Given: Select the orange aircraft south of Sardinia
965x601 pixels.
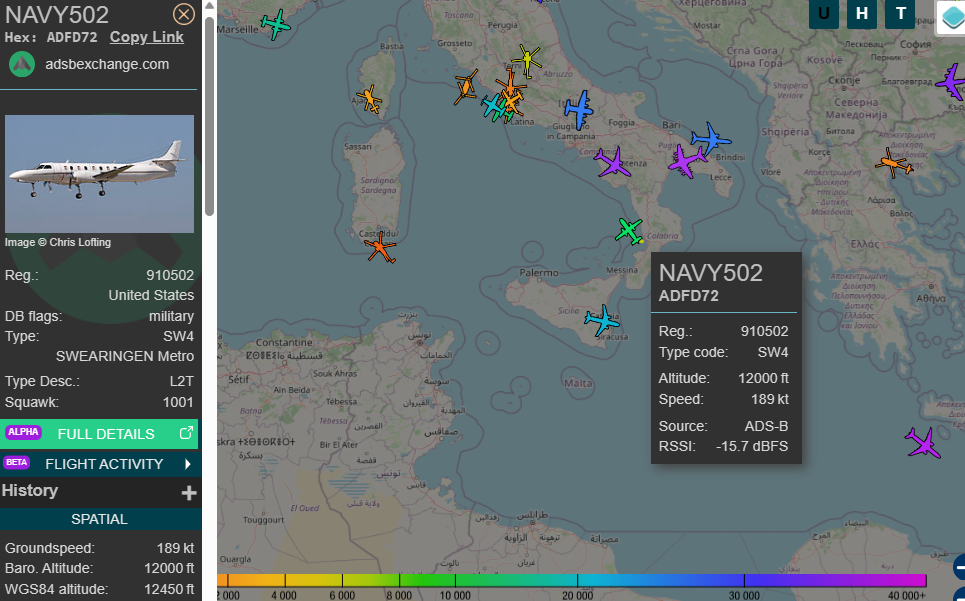Looking at the screenshot, I should pyautogui.click(x=380, y=247).
